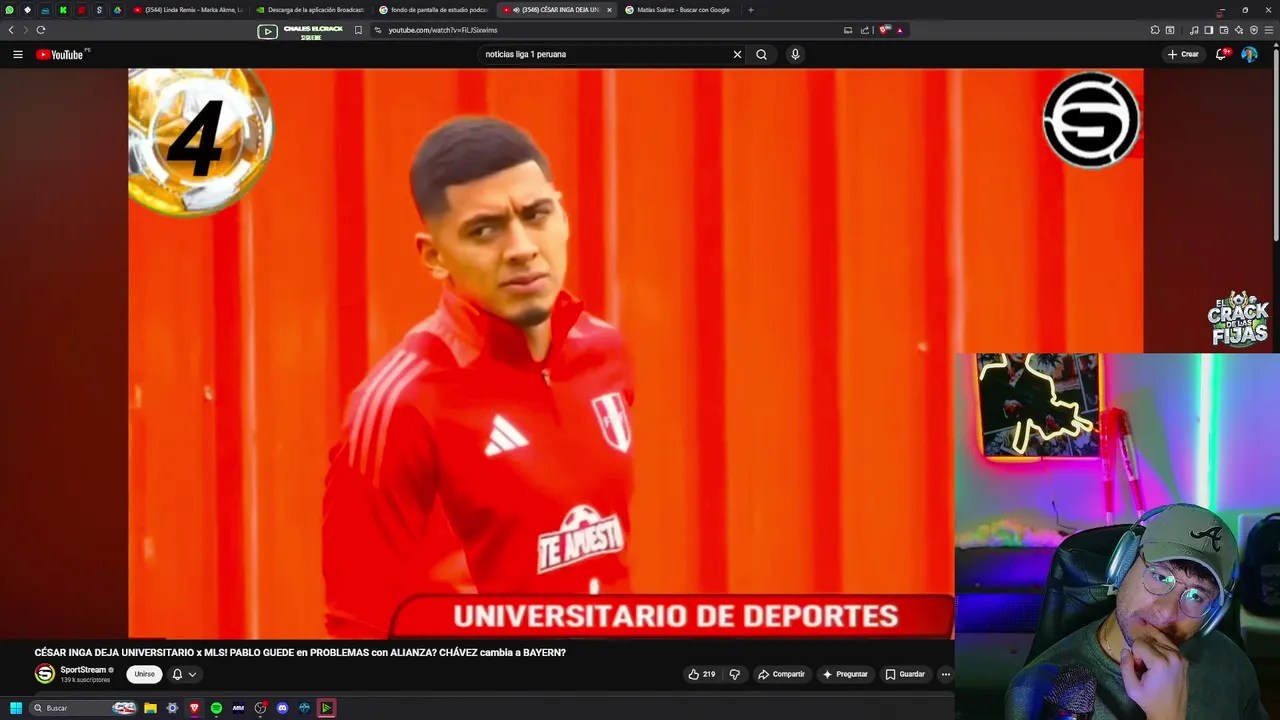1280x720 pixels.
Task: Open the more actions three-dot menu
Action: 946,674
